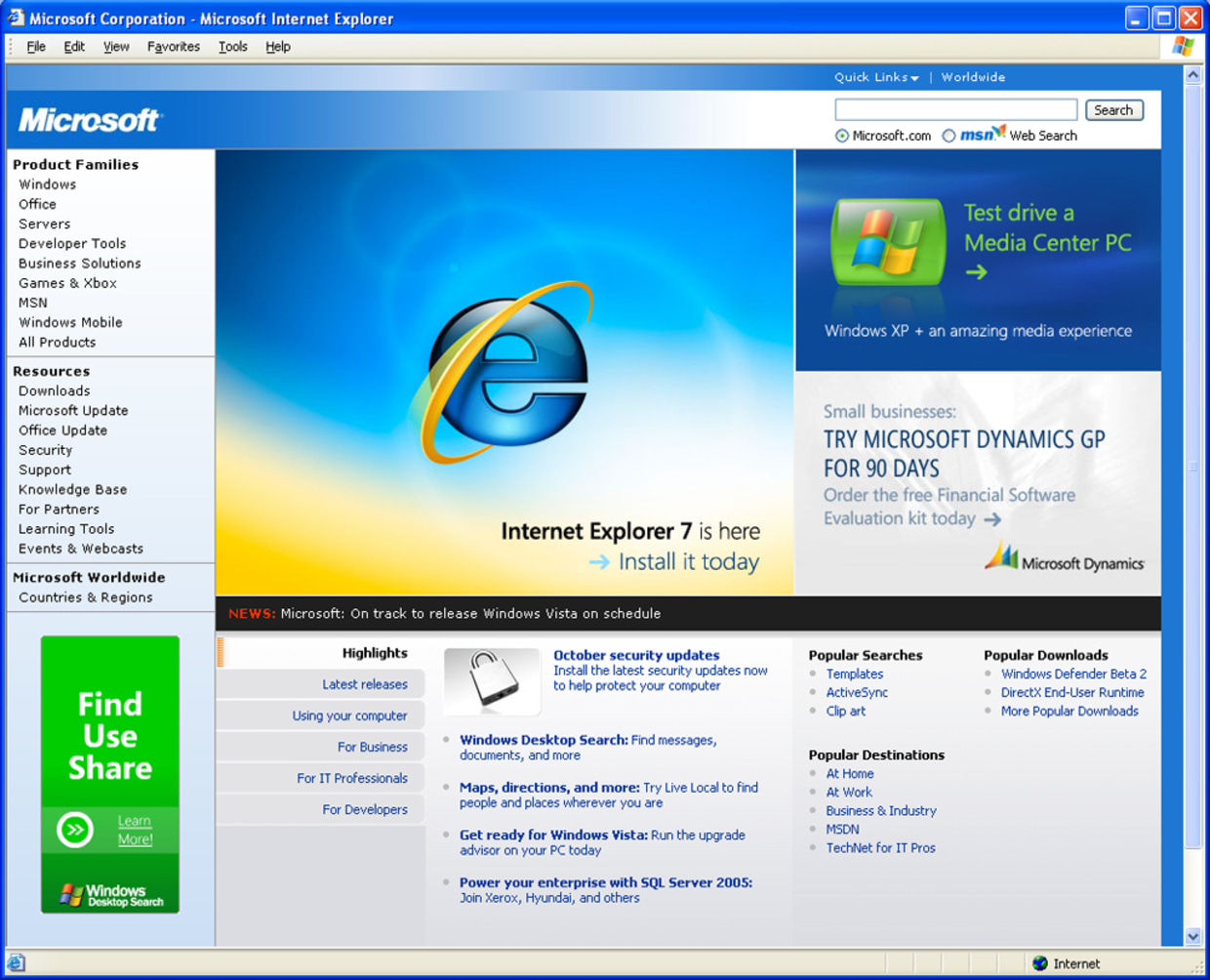The width and height of the screenshot is (1210, 980).
Task: Select the For IT Professionals tab
Action: coord(351,778)
